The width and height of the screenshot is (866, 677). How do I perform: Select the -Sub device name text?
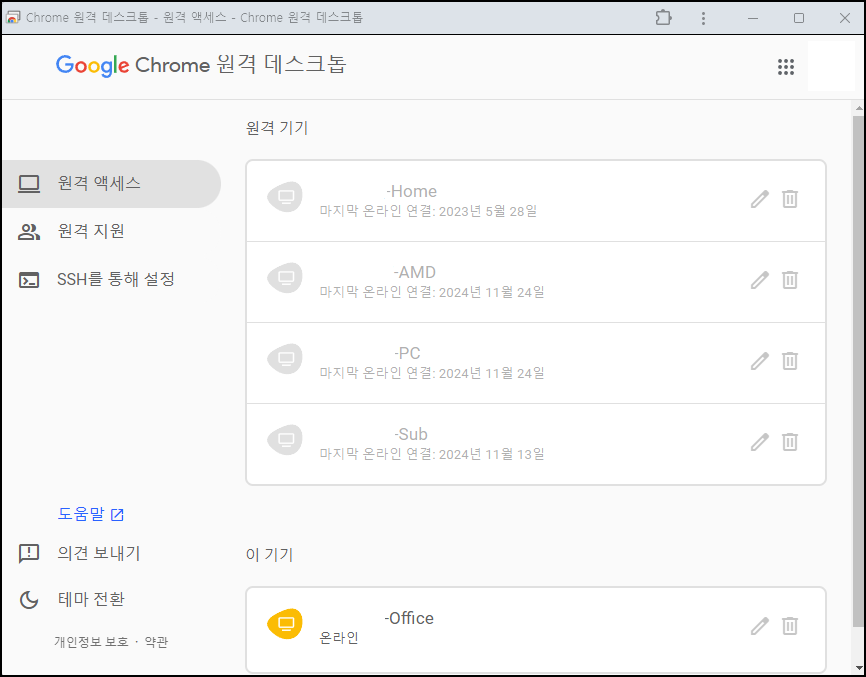click(x=411, y=435)
